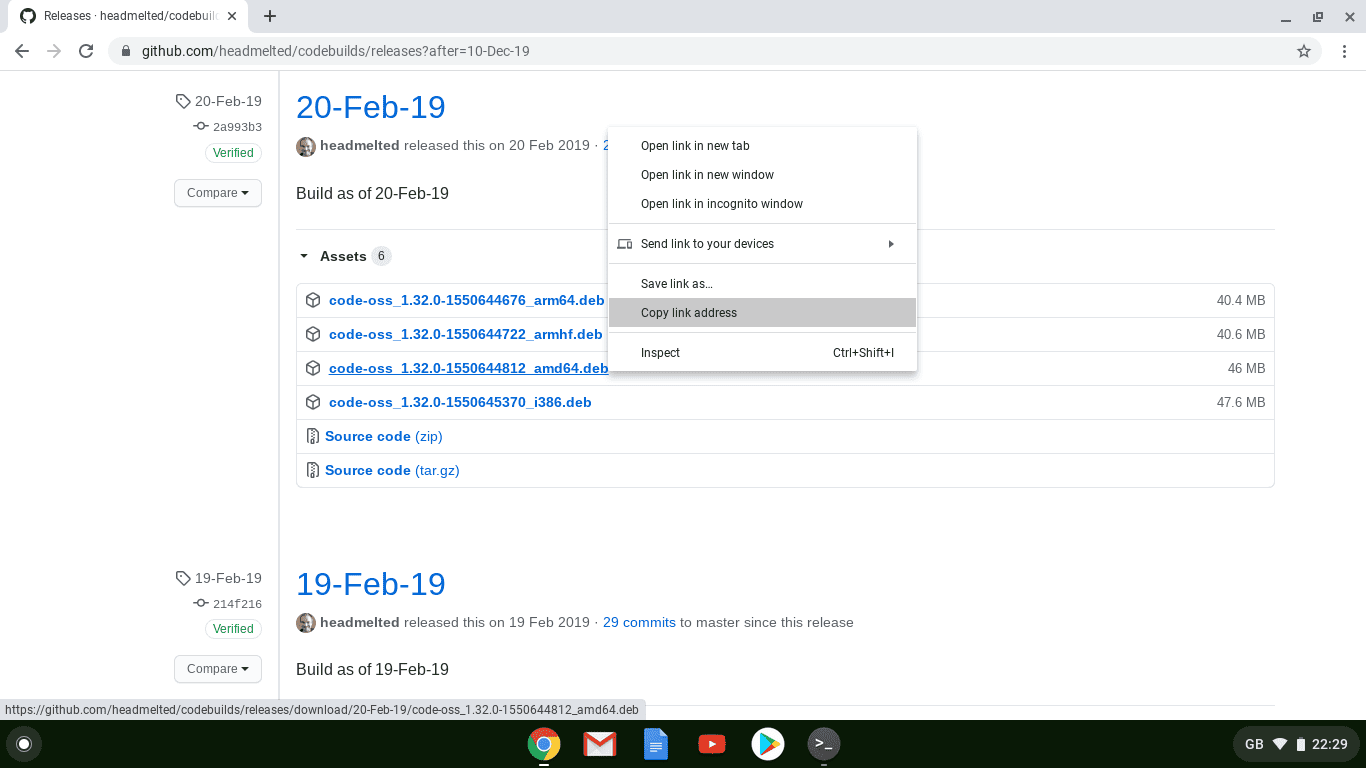This screenshot has width=1366, height=768.
Task: Click the 47.6 MB size text
Action: pos(1241,402)
